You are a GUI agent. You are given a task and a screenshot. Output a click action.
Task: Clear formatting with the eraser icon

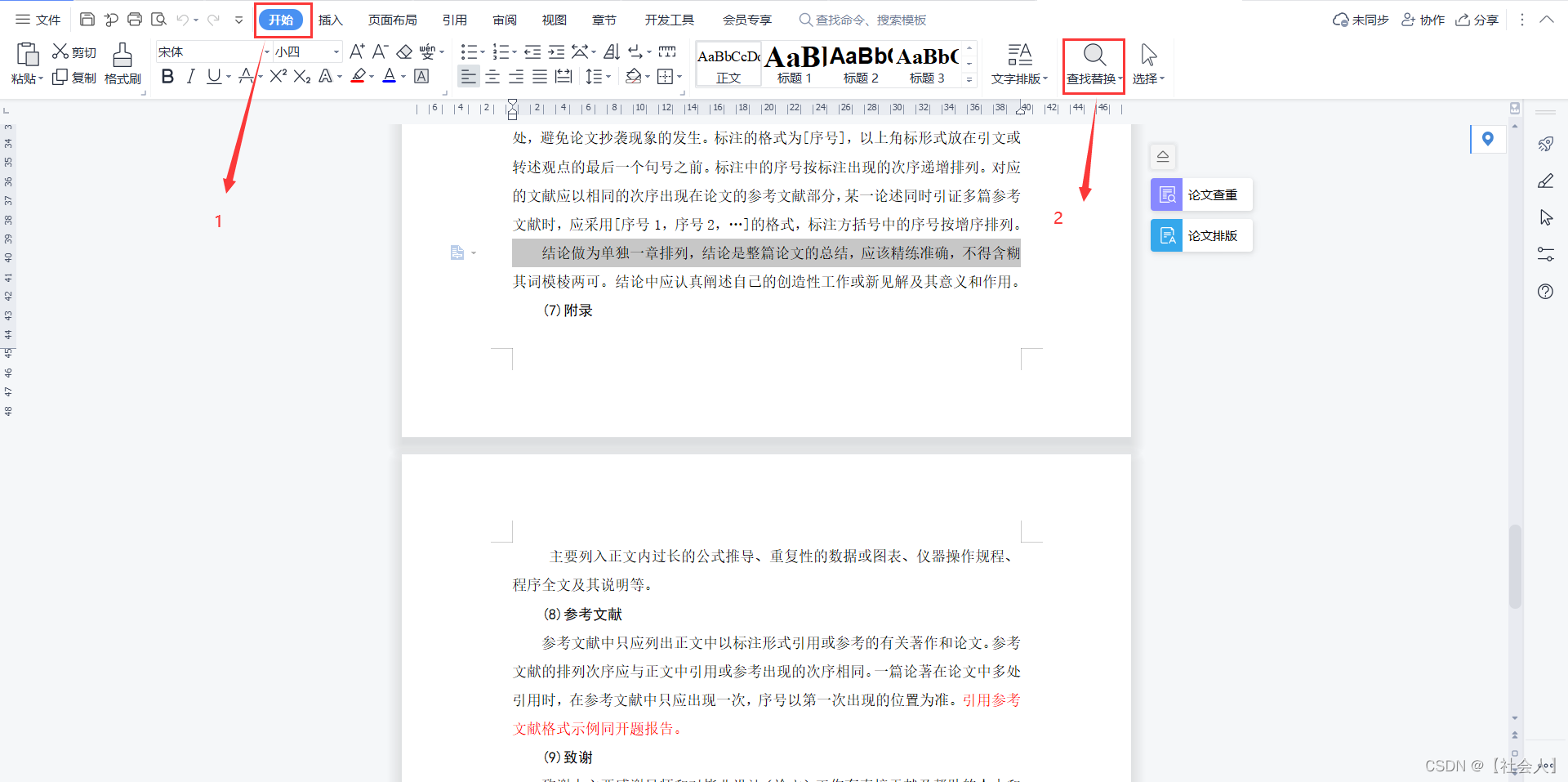point(404,51)
